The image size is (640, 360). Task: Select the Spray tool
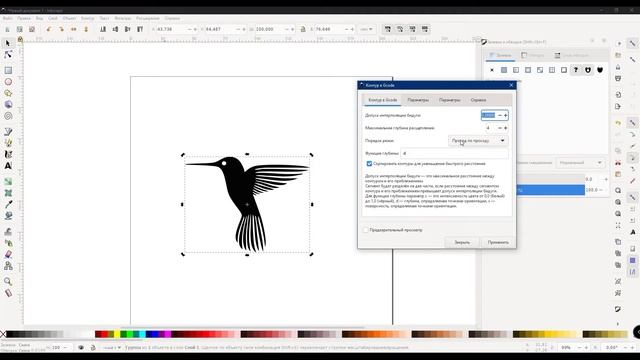pos(8,243)
